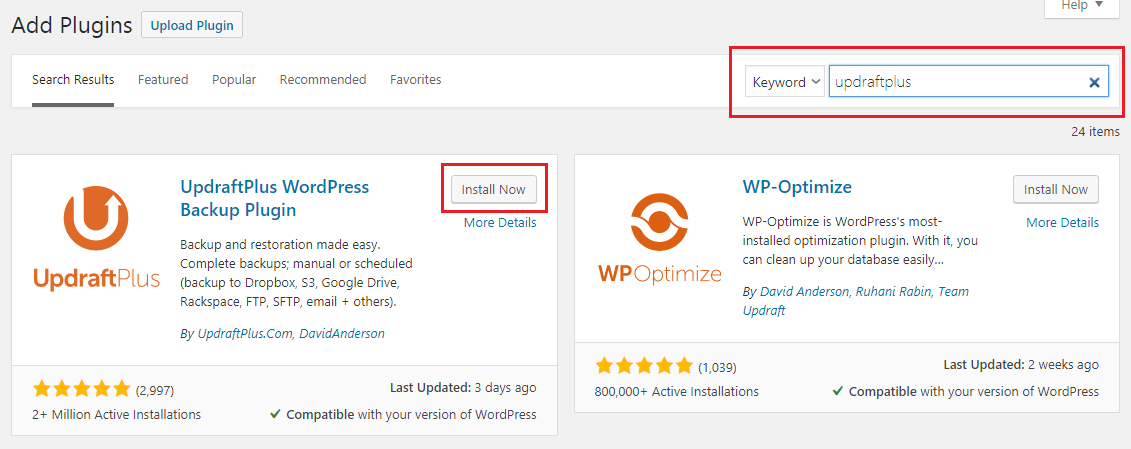Click the UpdraftPlus plugin logo
Screen dimensions: 1131x449
pyautogui.click(x=97, y=238)
